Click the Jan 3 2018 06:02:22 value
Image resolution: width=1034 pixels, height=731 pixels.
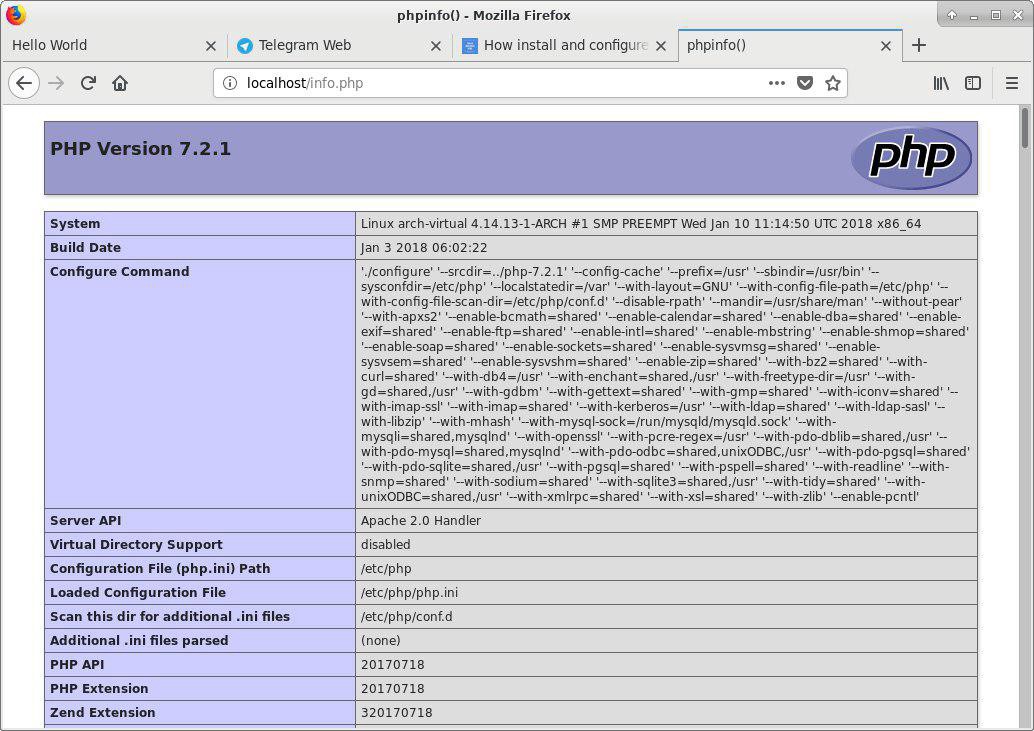pos(424,247)
